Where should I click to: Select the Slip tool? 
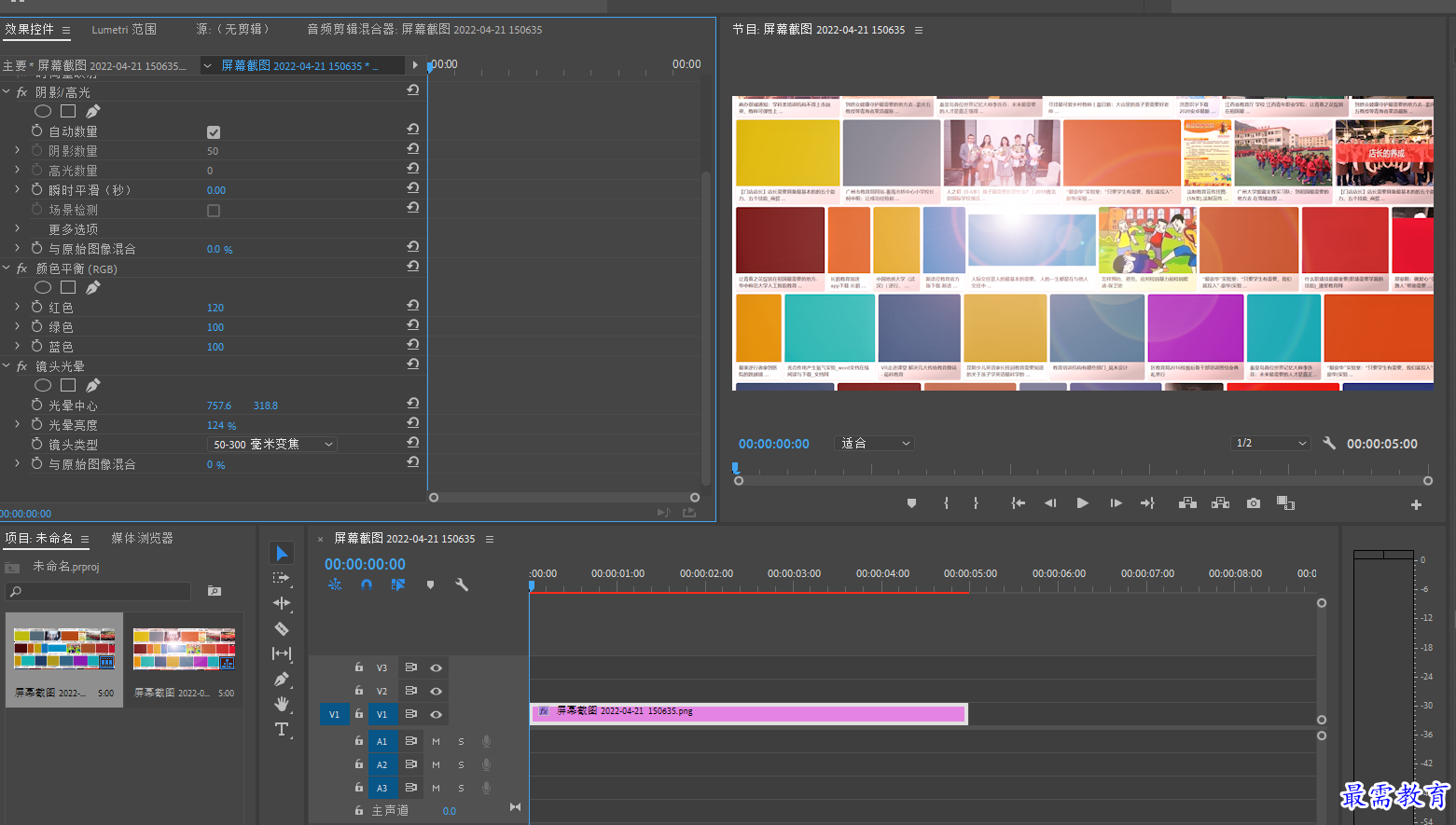tap(282, 653)
